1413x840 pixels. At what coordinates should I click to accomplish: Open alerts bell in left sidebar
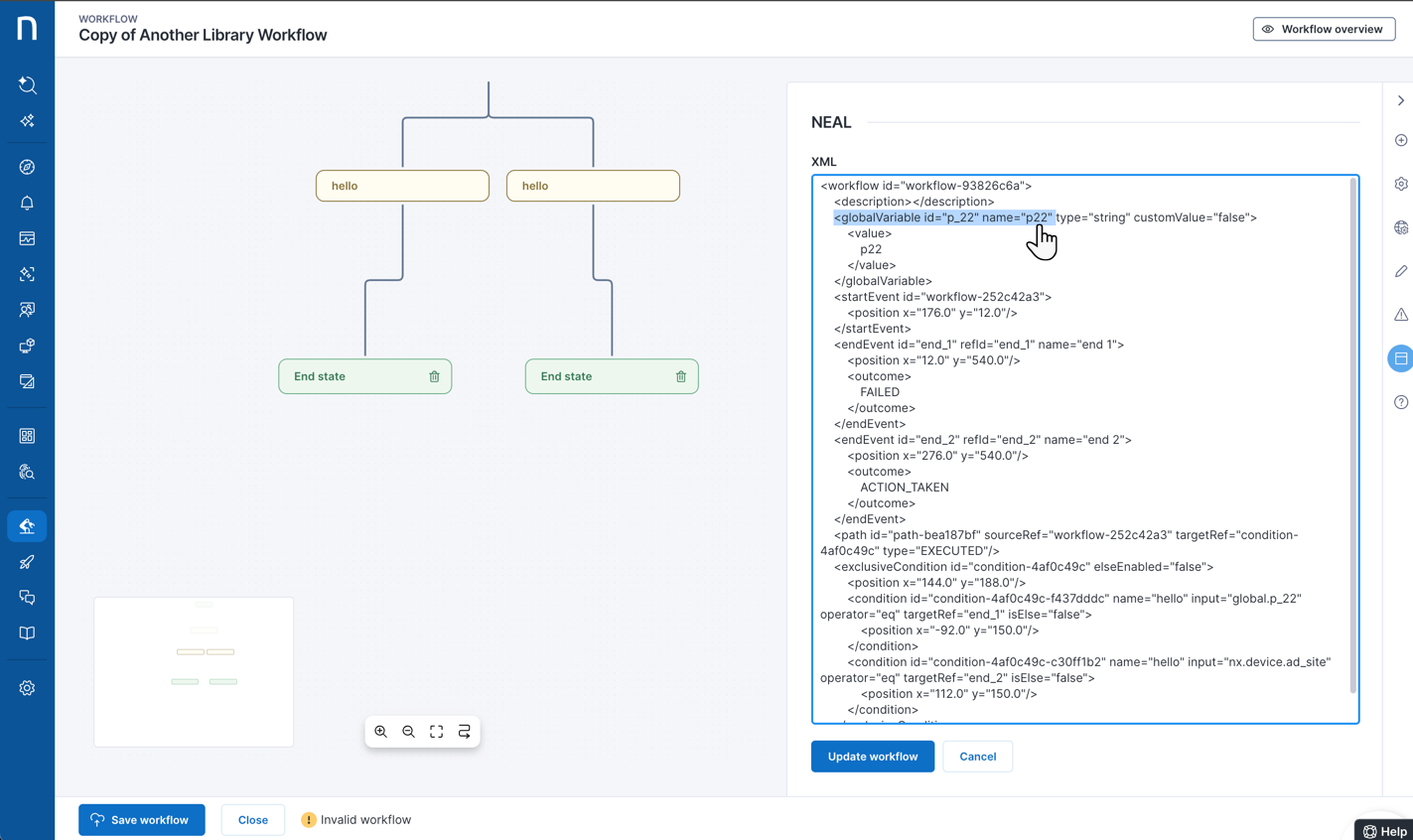click(x=27, y=204)
